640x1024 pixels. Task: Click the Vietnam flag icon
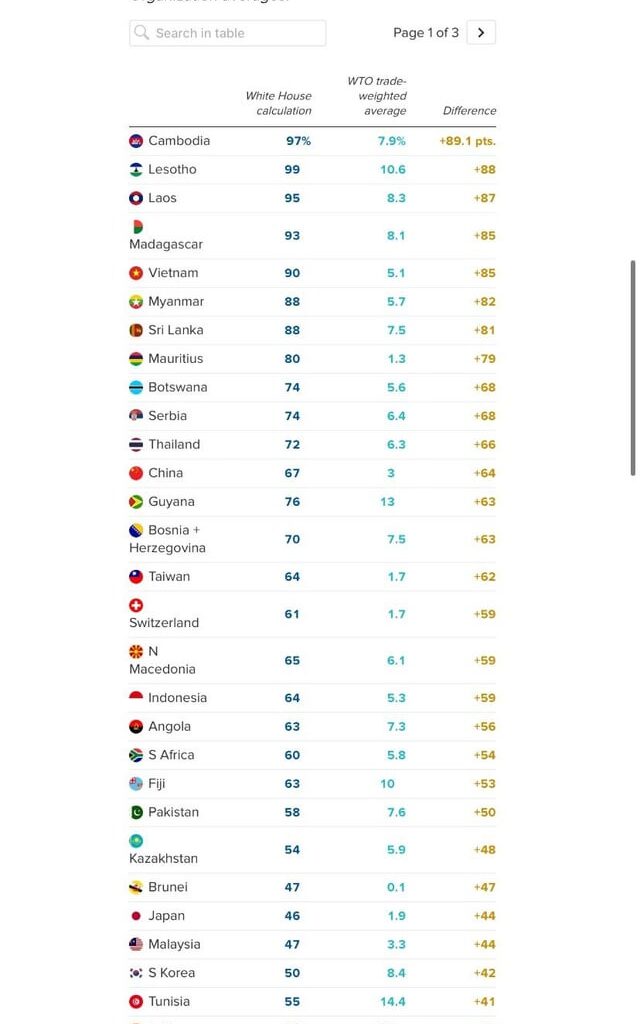tap(136, 273)
